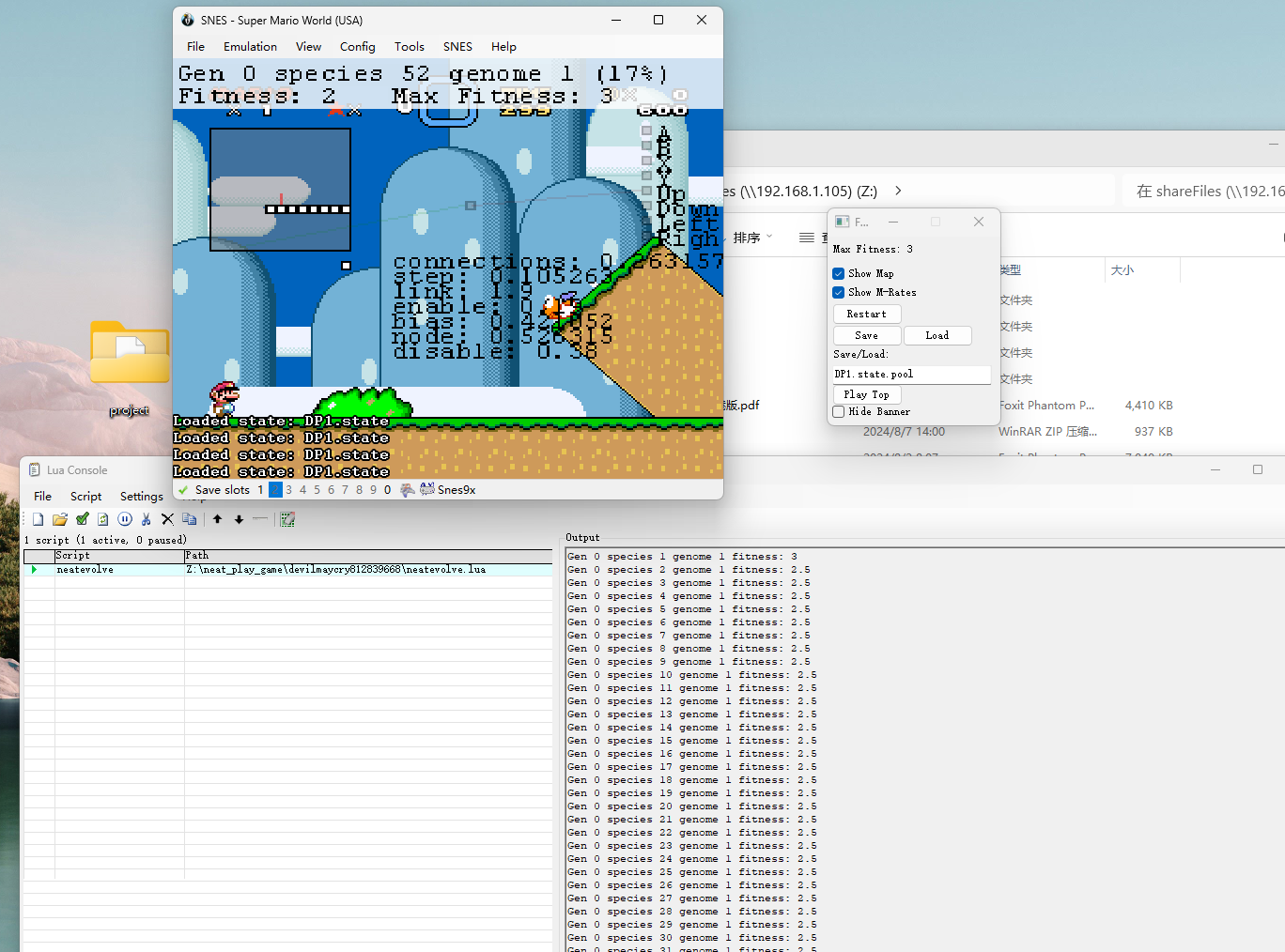The image size is (1285, 952).
Task: Open Lua Console Settings menu
Action: tap(142, 497)
